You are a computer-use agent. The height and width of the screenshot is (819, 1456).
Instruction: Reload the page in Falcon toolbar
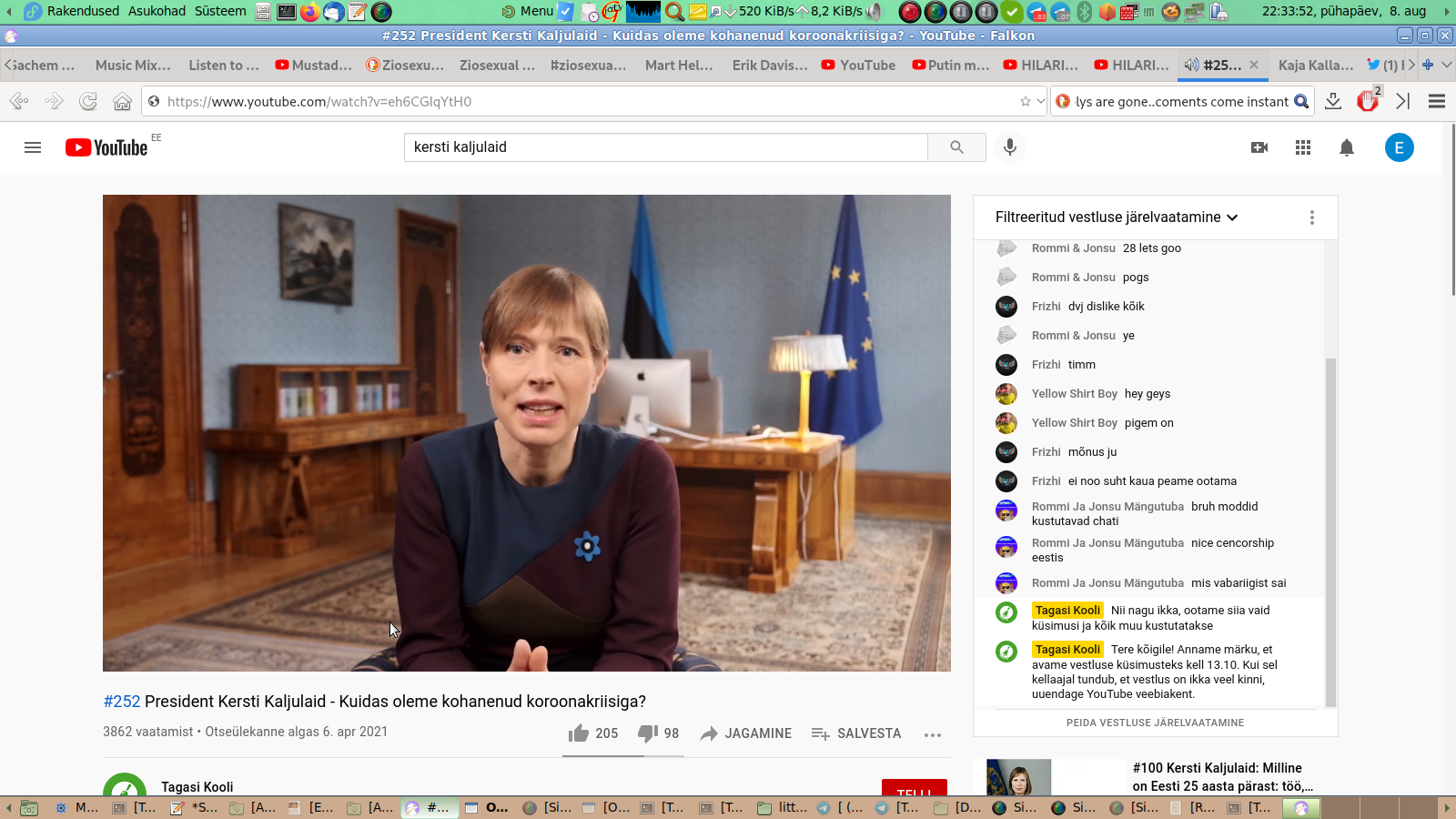[x=88, y=101]
